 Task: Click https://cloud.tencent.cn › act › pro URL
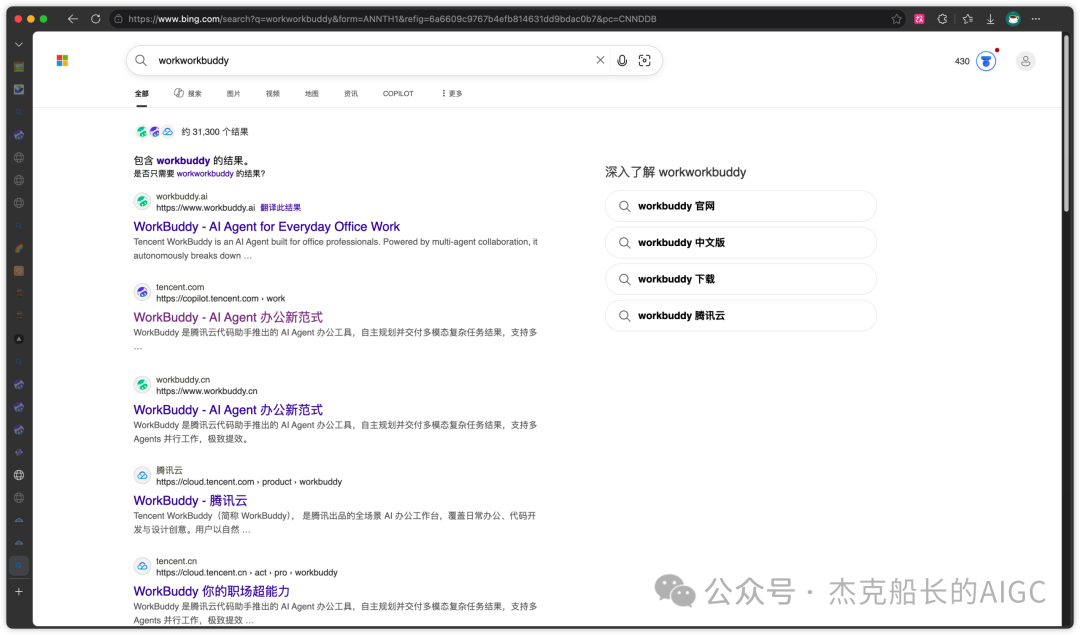(247, 573)
